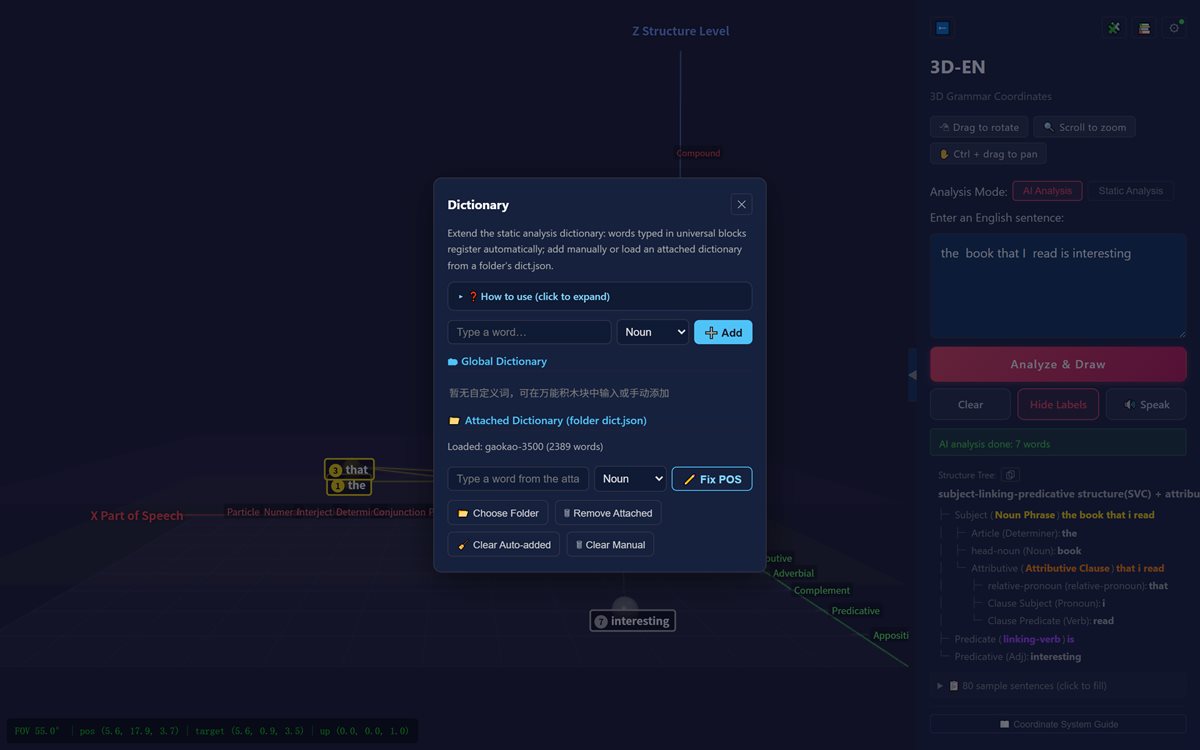Select the Article (Determiner): the row
This screenshot has width=1200, height=750.
pos(1024,533)
